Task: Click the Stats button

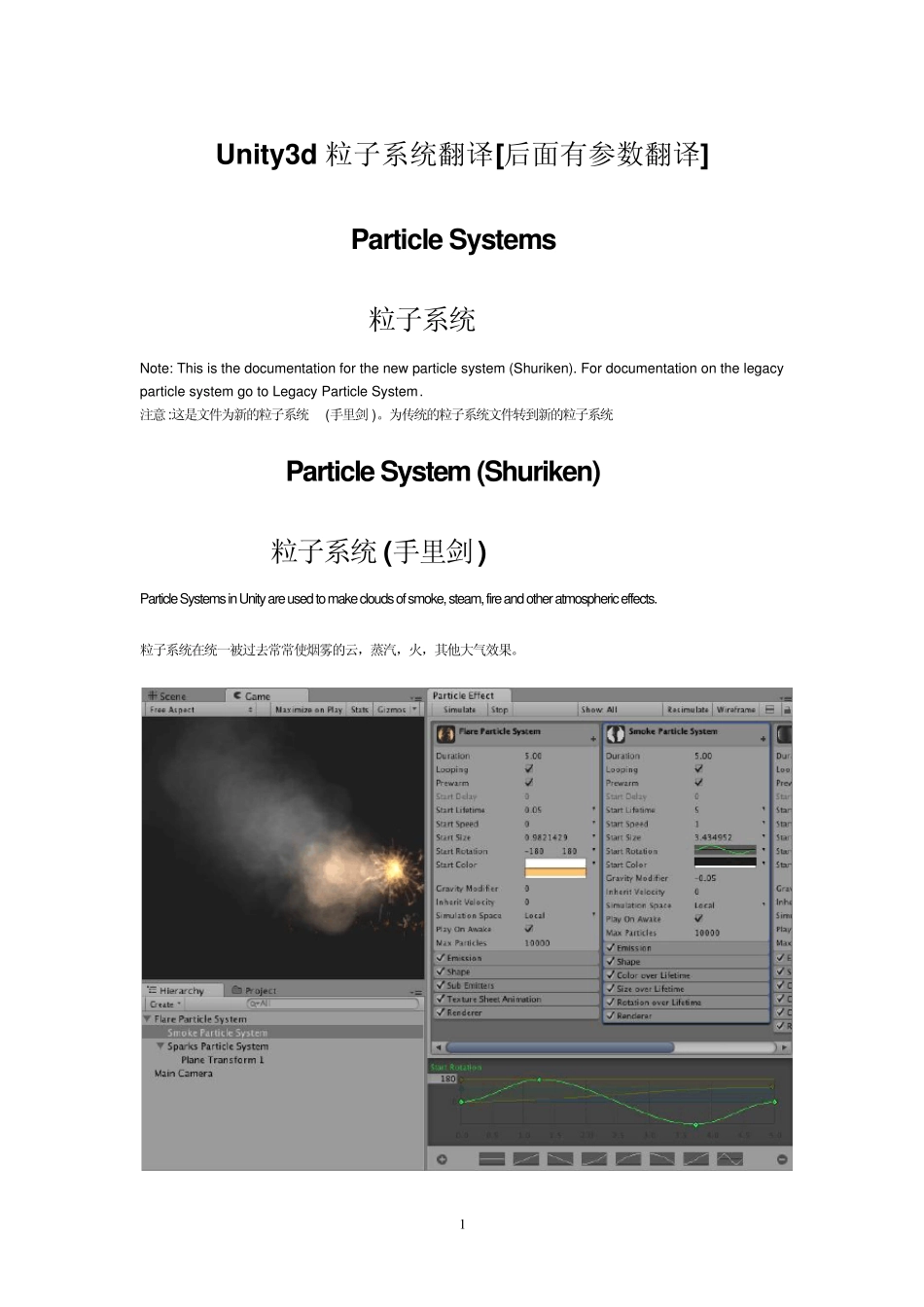Action: coord(360,710)
